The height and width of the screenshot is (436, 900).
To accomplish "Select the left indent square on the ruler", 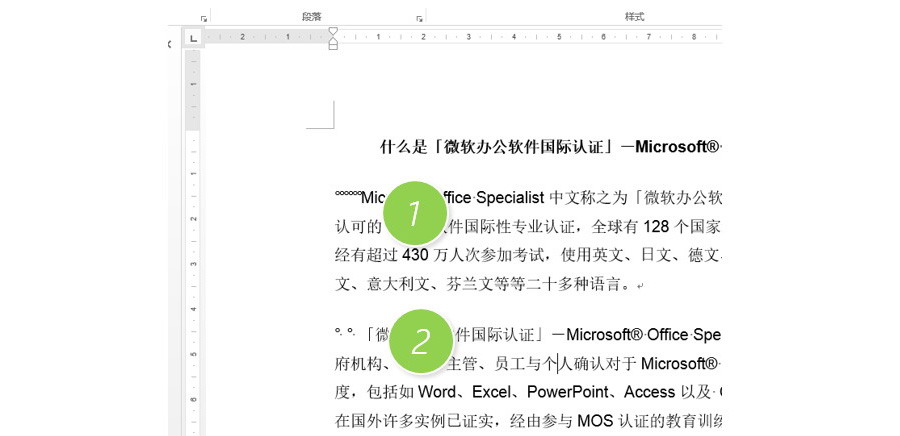I will [333, 45].
